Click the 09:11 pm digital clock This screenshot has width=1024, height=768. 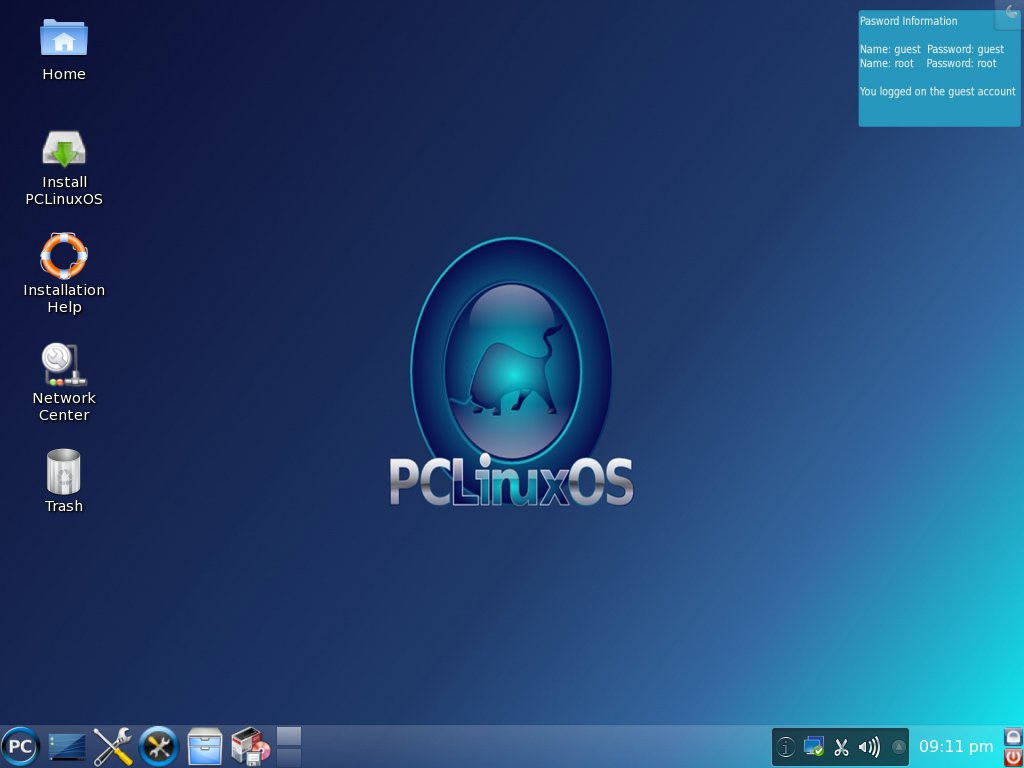point(956,746)
